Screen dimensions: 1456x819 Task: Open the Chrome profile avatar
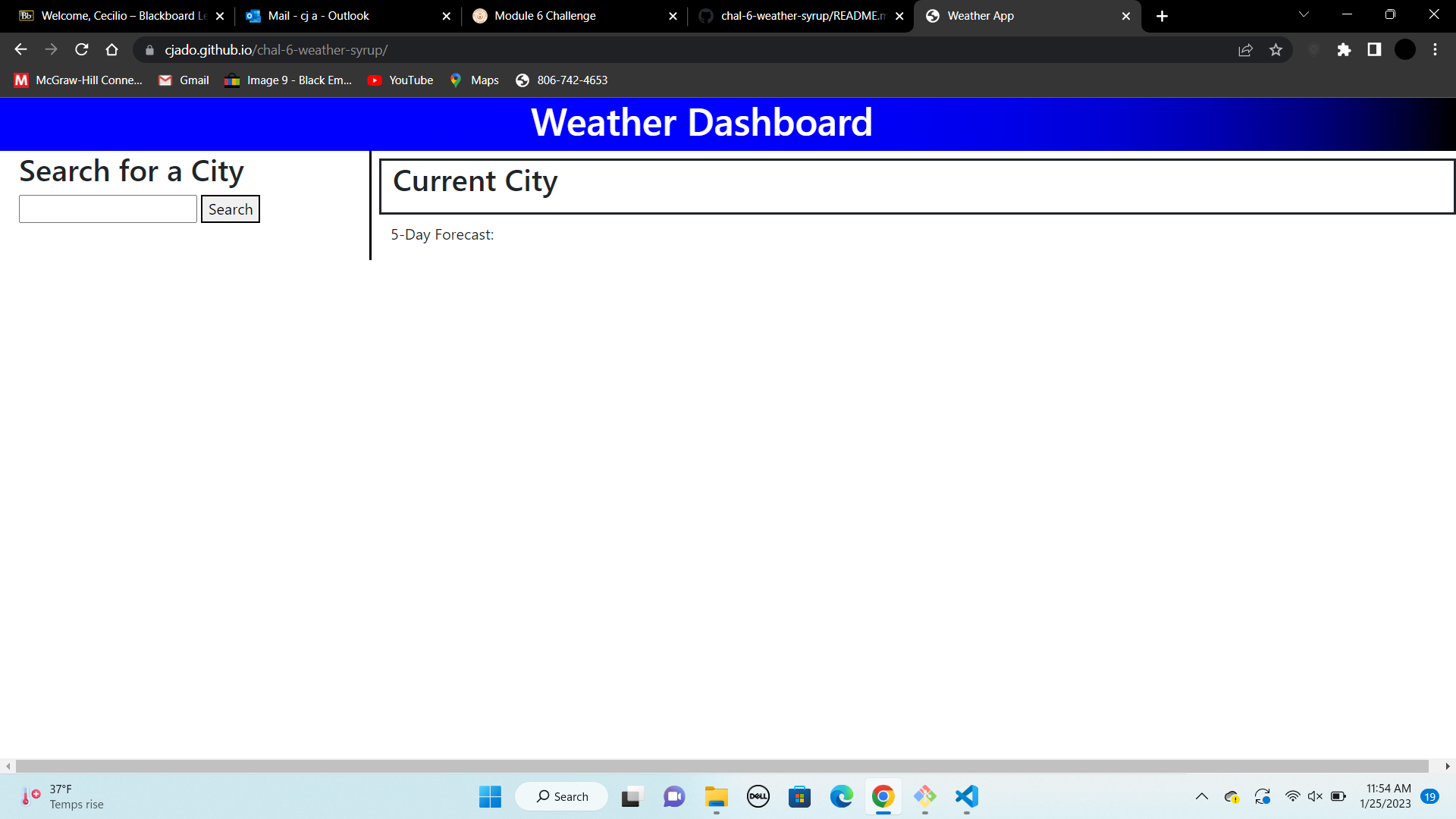pyautogui.click(x=1405, y=50)
